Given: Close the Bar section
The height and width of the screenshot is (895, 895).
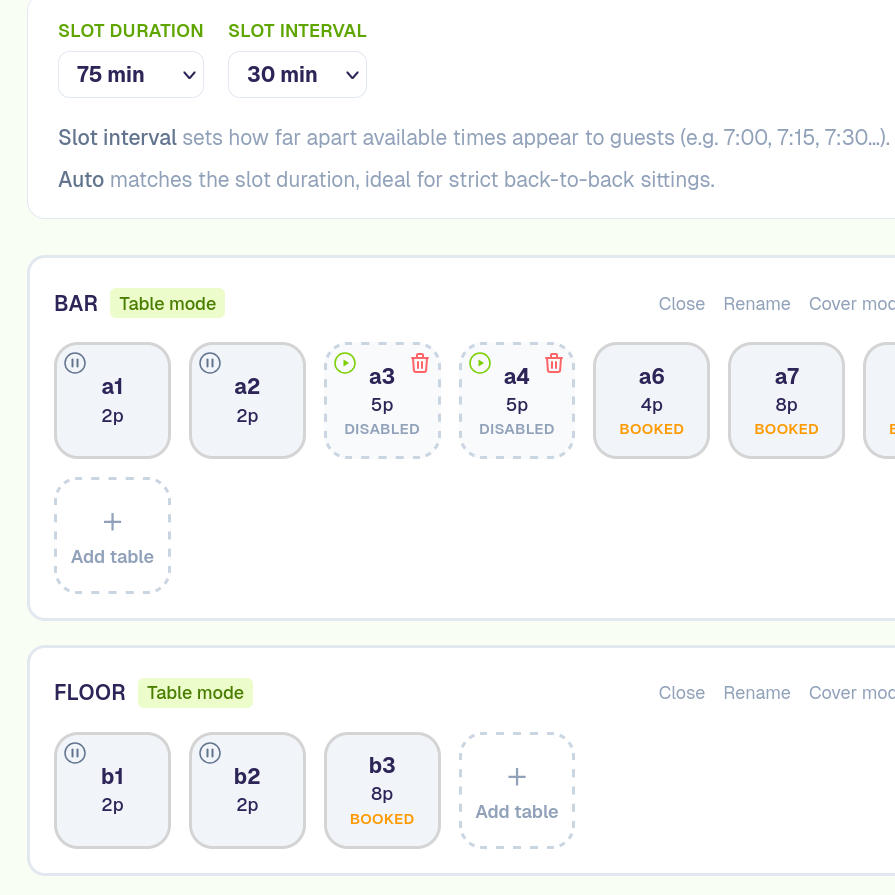Looking at the screenshot, I should 682,304.
